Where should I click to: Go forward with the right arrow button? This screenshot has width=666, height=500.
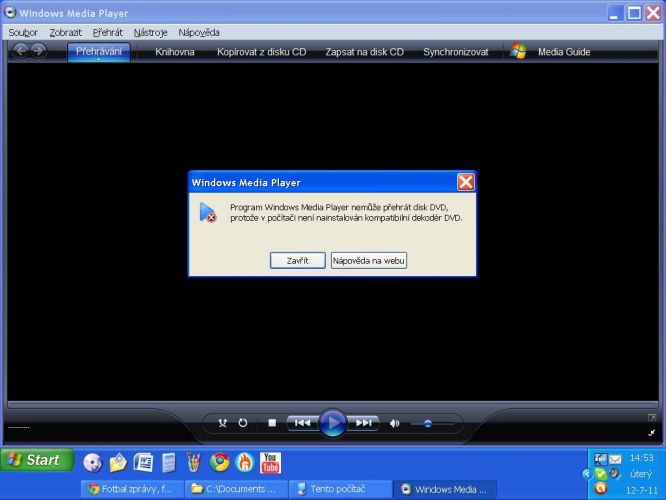(38, 51)
